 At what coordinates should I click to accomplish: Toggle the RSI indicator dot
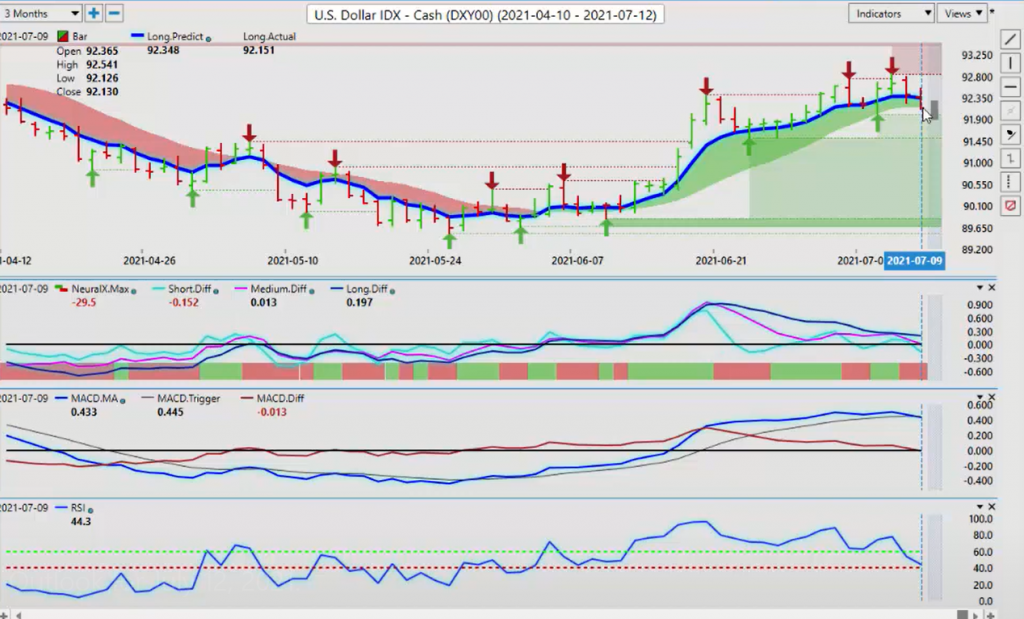pos(91,509)
